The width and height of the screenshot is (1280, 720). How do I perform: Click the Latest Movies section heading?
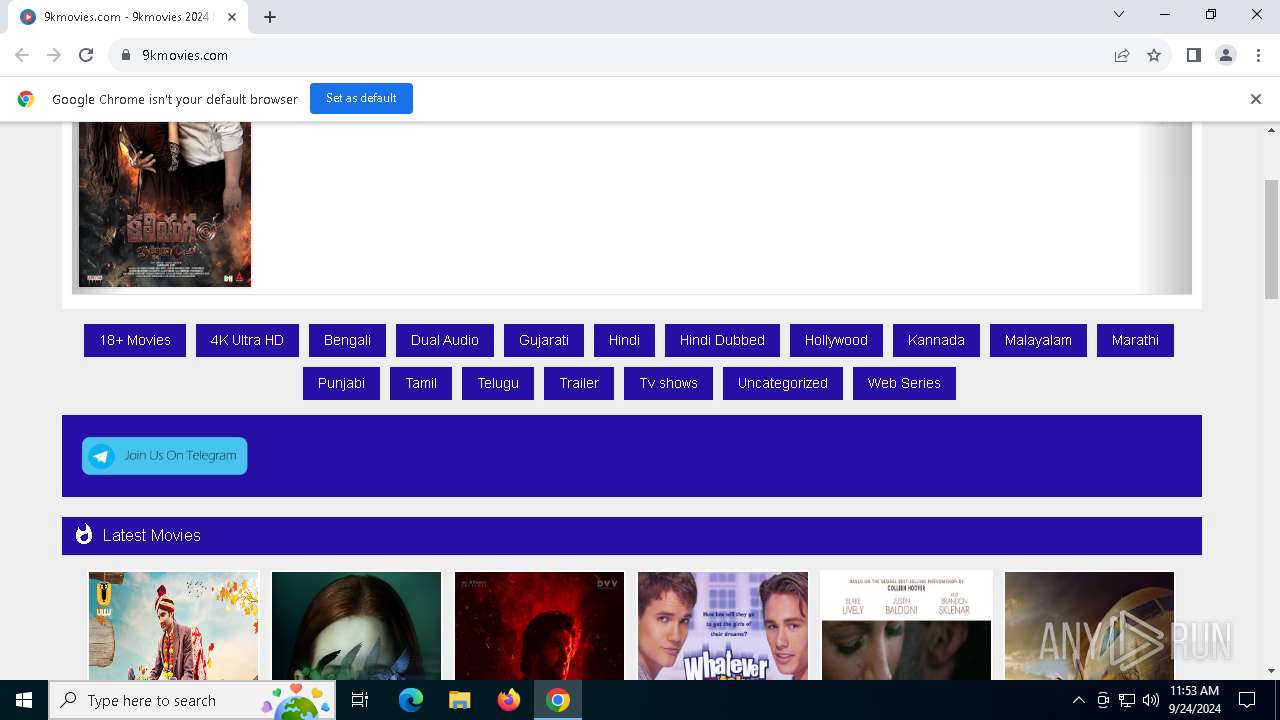[151, 535]
